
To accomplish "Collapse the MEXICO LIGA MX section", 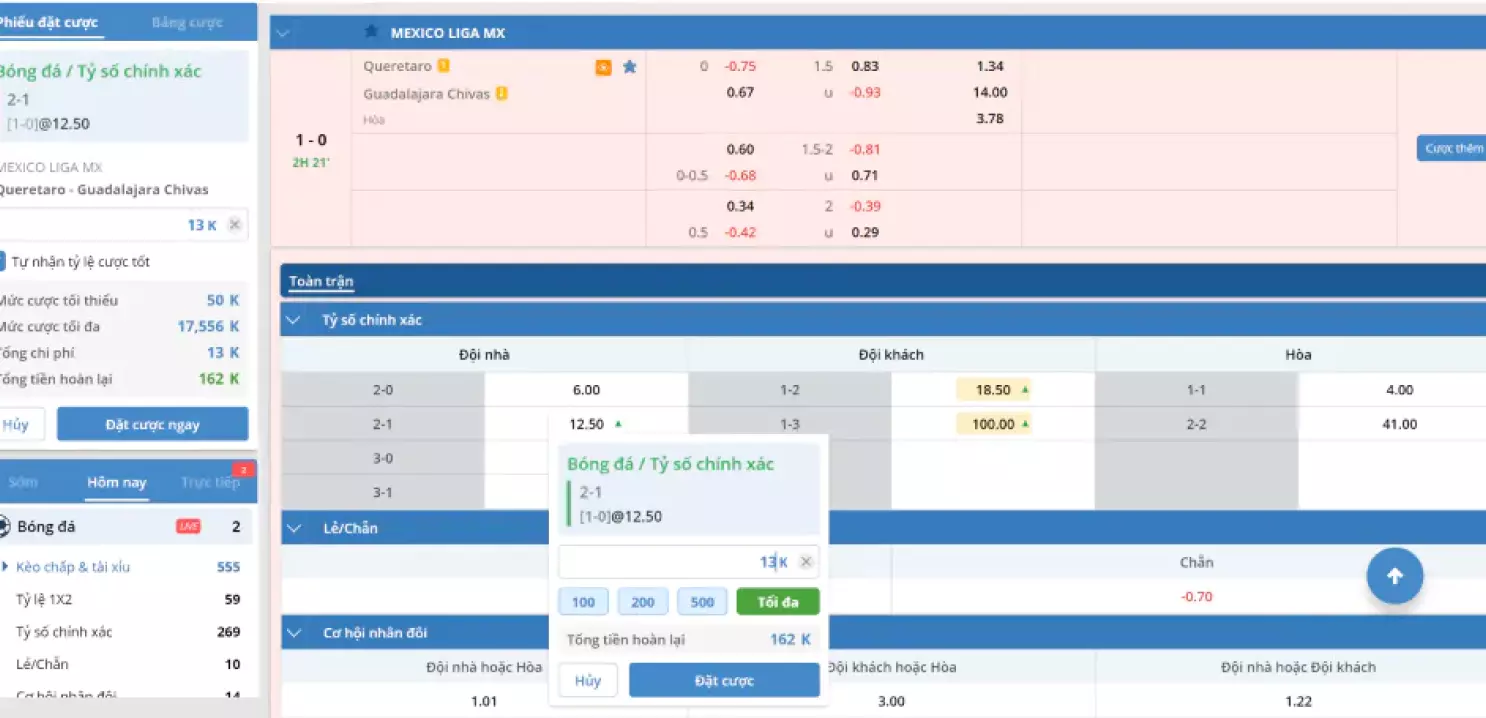I will point(285,31).
